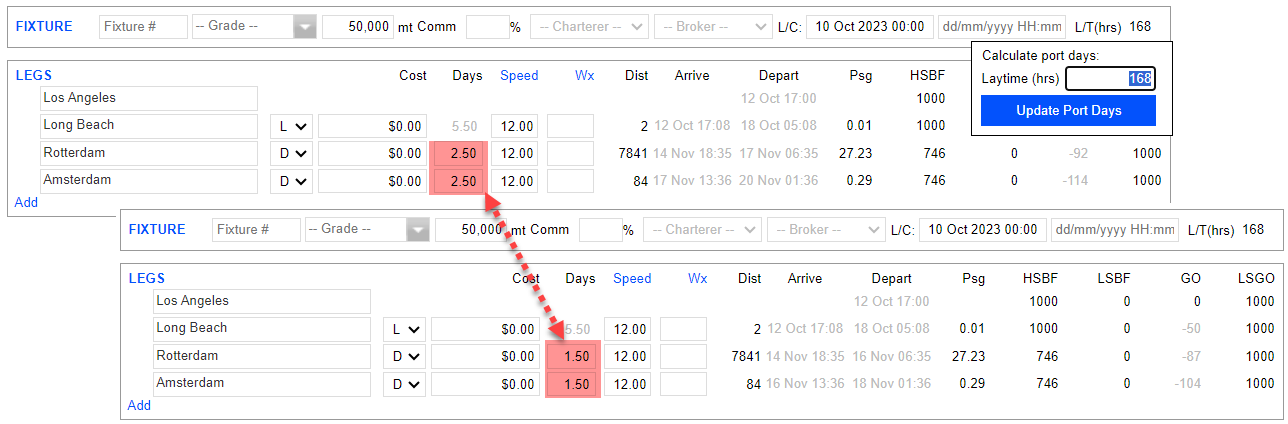Screen dimensions: 1288x424
Task: Click highlighted 2.50 days field for Rotterdam
Action: [x=458, y=154]
